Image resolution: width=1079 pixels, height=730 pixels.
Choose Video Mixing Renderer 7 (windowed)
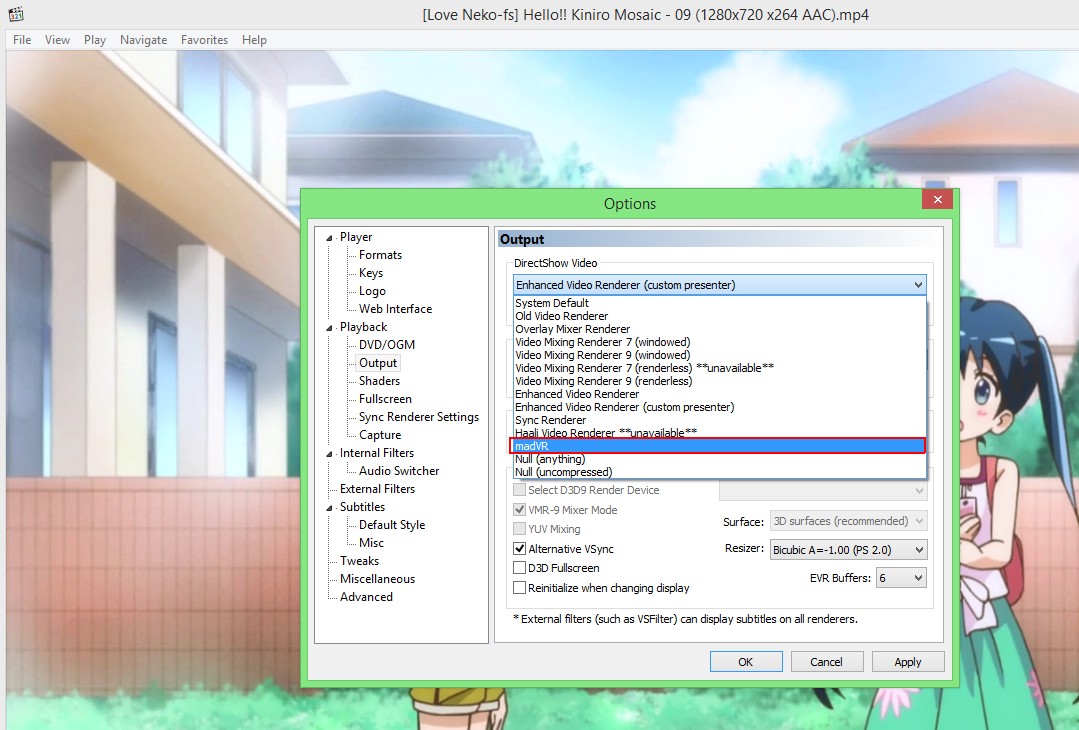[x=719, y=342]
